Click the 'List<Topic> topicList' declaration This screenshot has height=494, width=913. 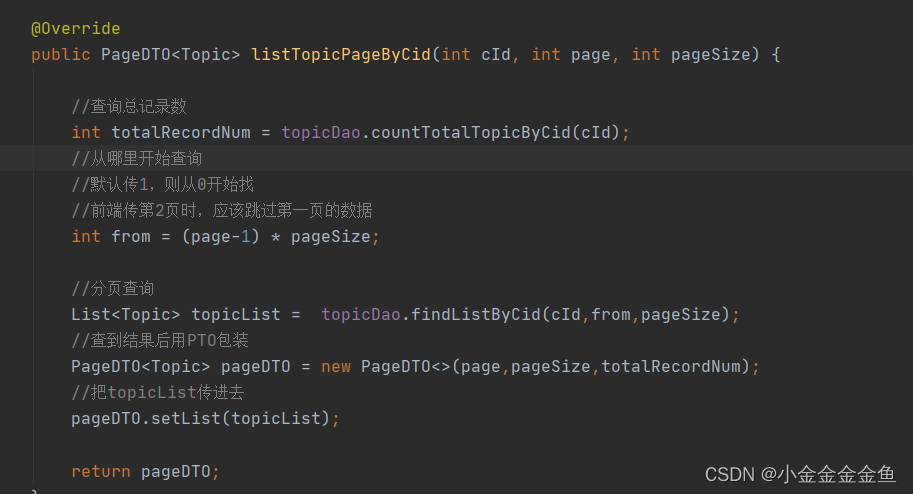coord(175,315)
